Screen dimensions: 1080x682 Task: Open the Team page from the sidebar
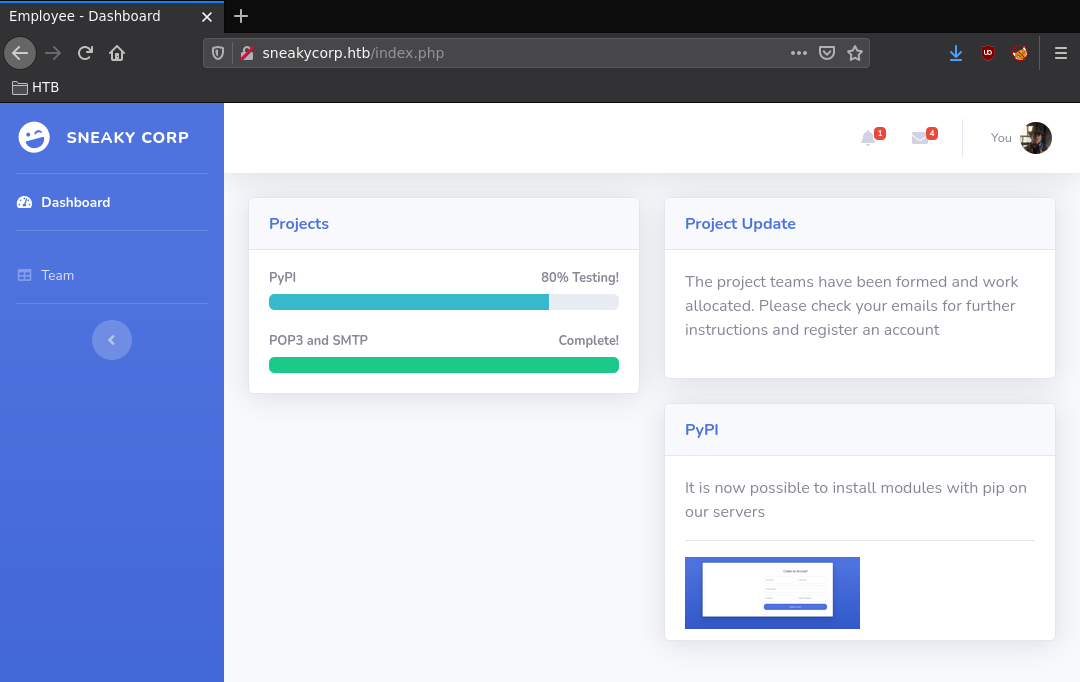click(x=57, y=275)
